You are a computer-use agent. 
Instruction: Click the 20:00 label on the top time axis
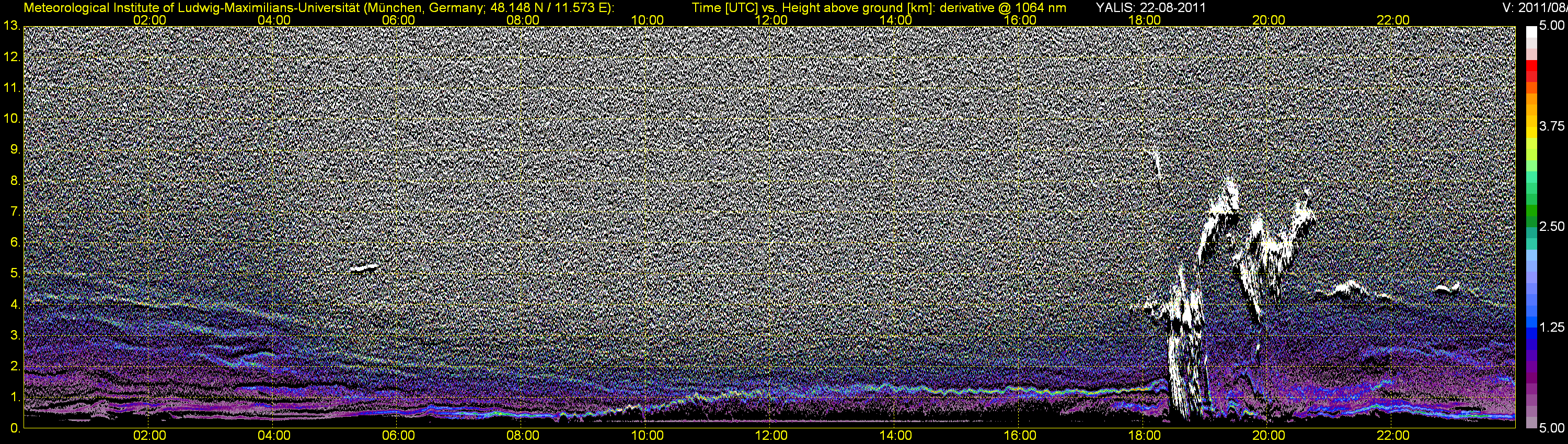click(x=1269, y=20)
